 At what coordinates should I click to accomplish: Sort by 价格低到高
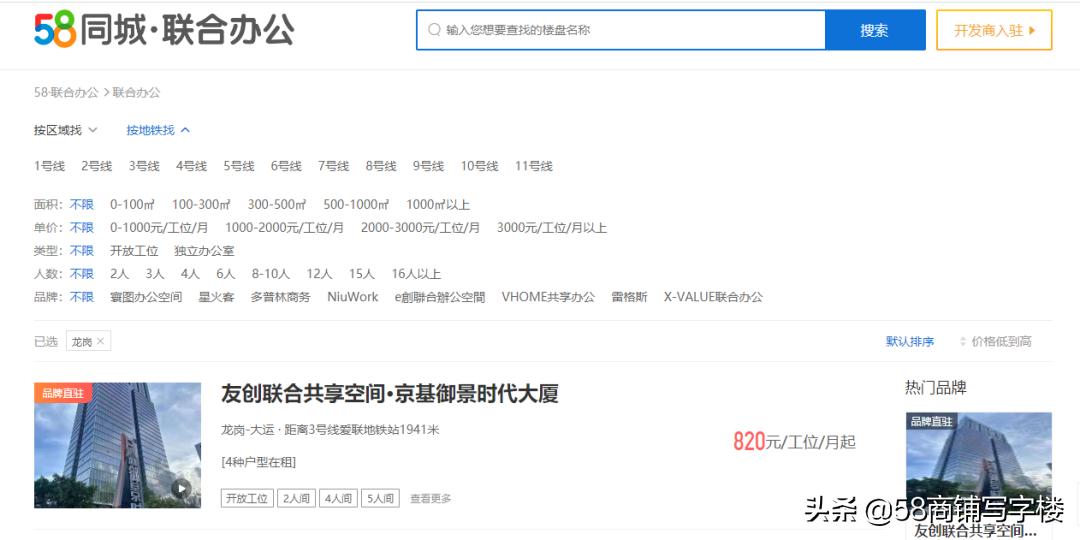[x=1001, y=342]
